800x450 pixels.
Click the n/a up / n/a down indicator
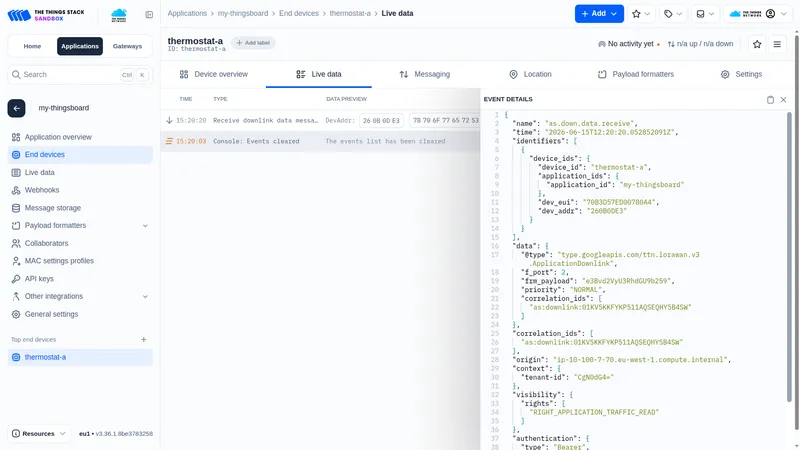tap(701, 44)
